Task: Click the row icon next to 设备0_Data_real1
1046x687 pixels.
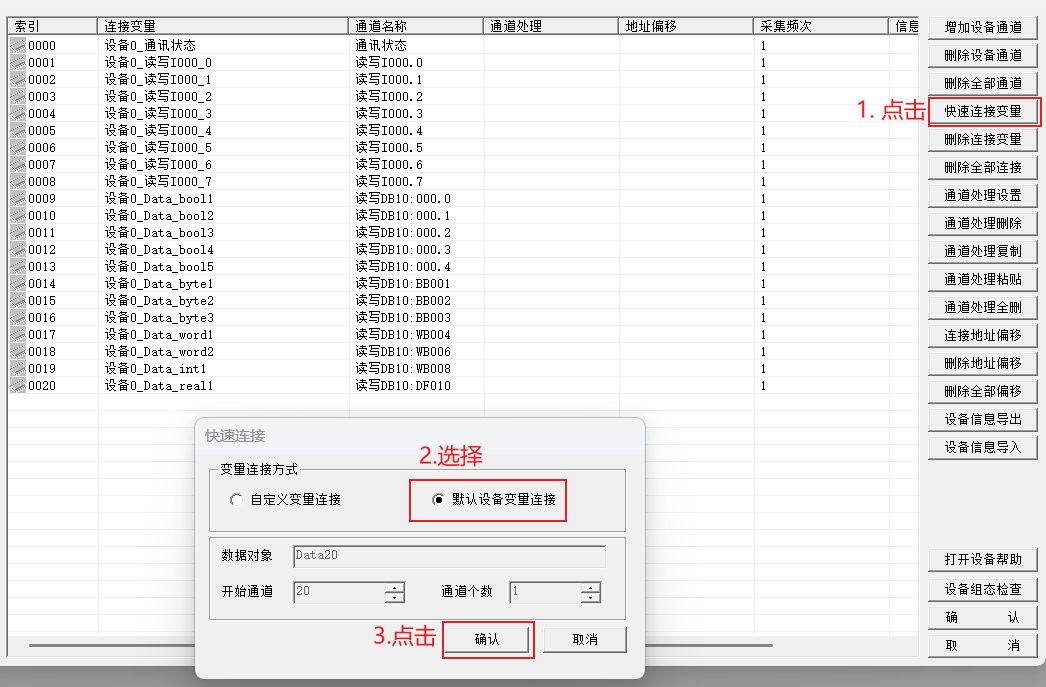Action: click(x=18, y=385)
